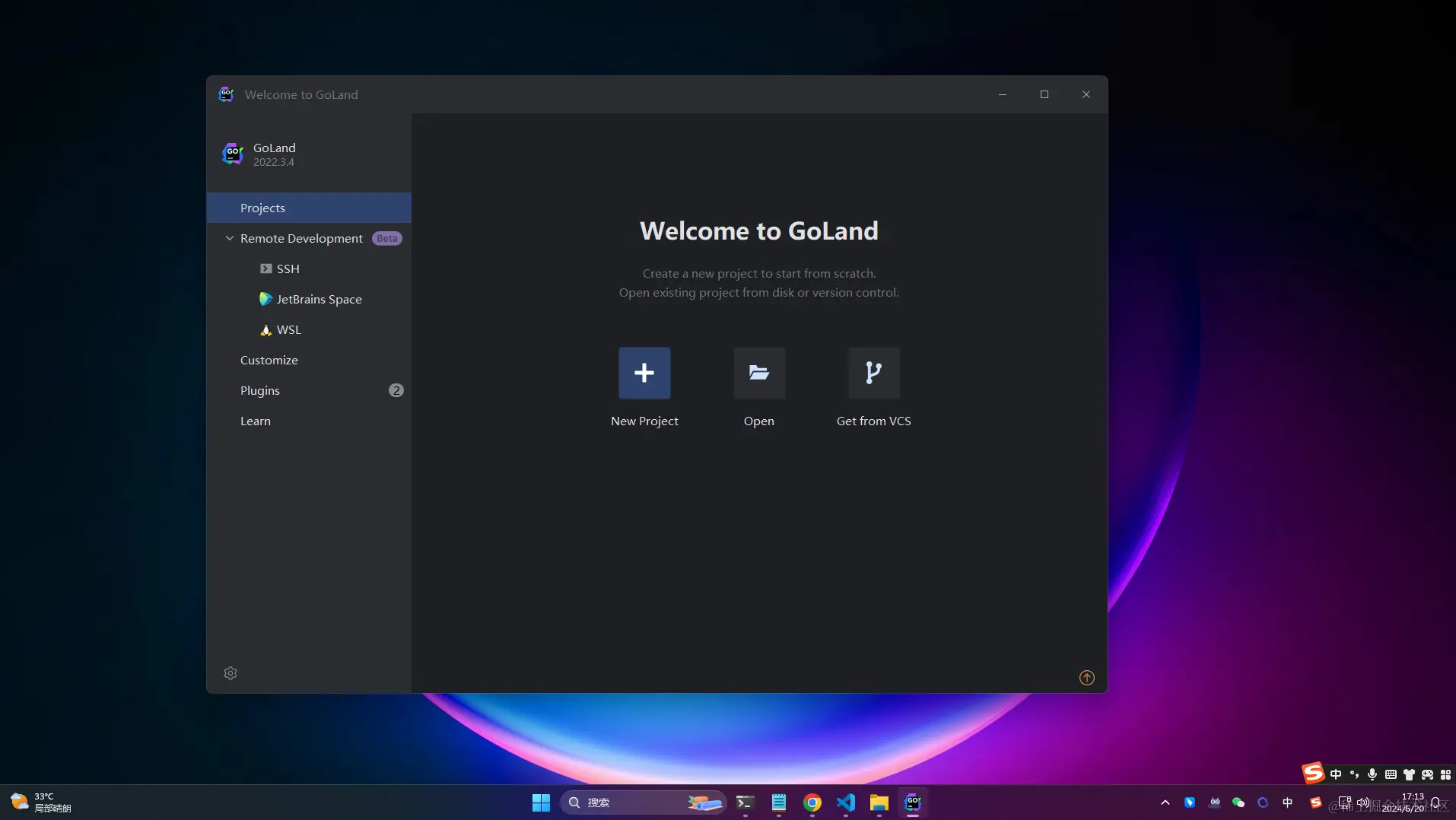Open File Explorer from the taskbar
1456x820 pixels.
[x=879, y=803]
